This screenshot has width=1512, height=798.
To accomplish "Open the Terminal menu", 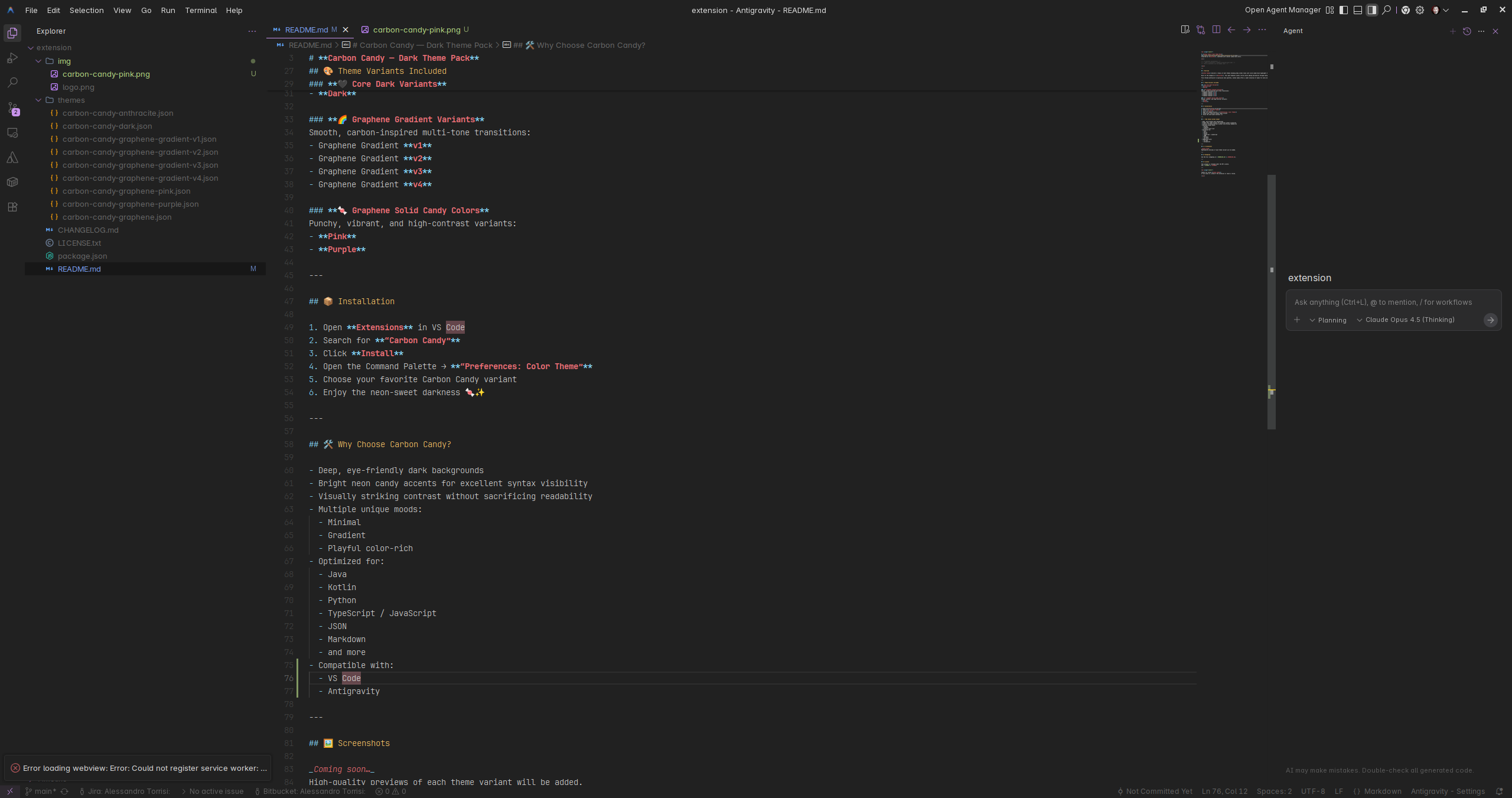I will coord(201,10).
